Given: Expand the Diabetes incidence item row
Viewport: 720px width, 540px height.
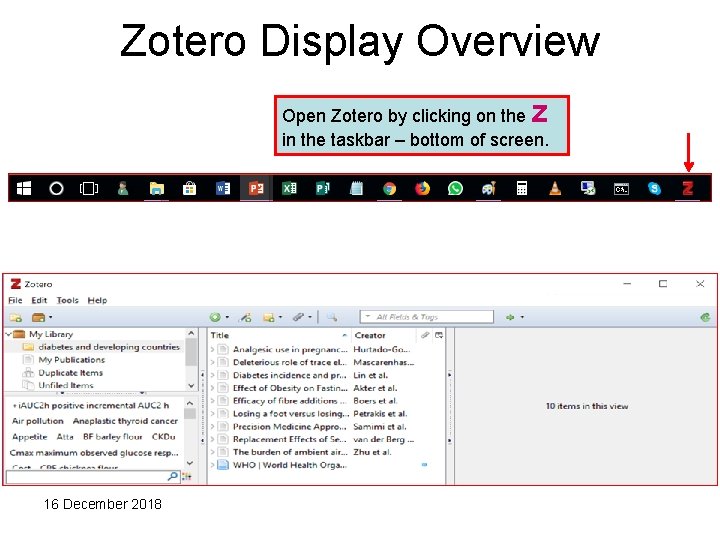Looking at the screenshot, I should point(213,375).
